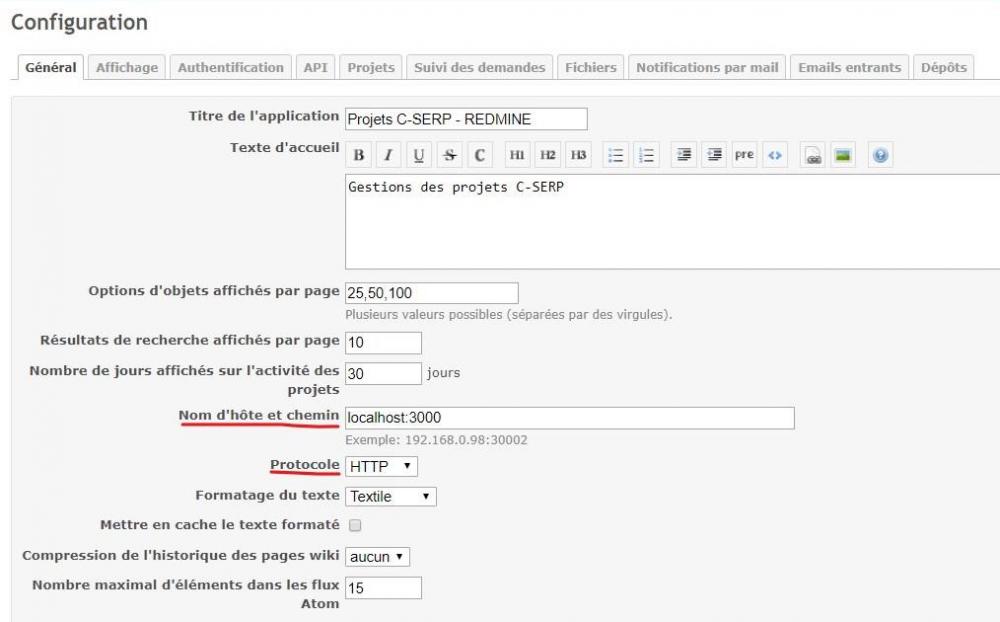This screenshot has height=622, width=1000.
Task: Click the italic formatting icon
Action: point(388,155)
